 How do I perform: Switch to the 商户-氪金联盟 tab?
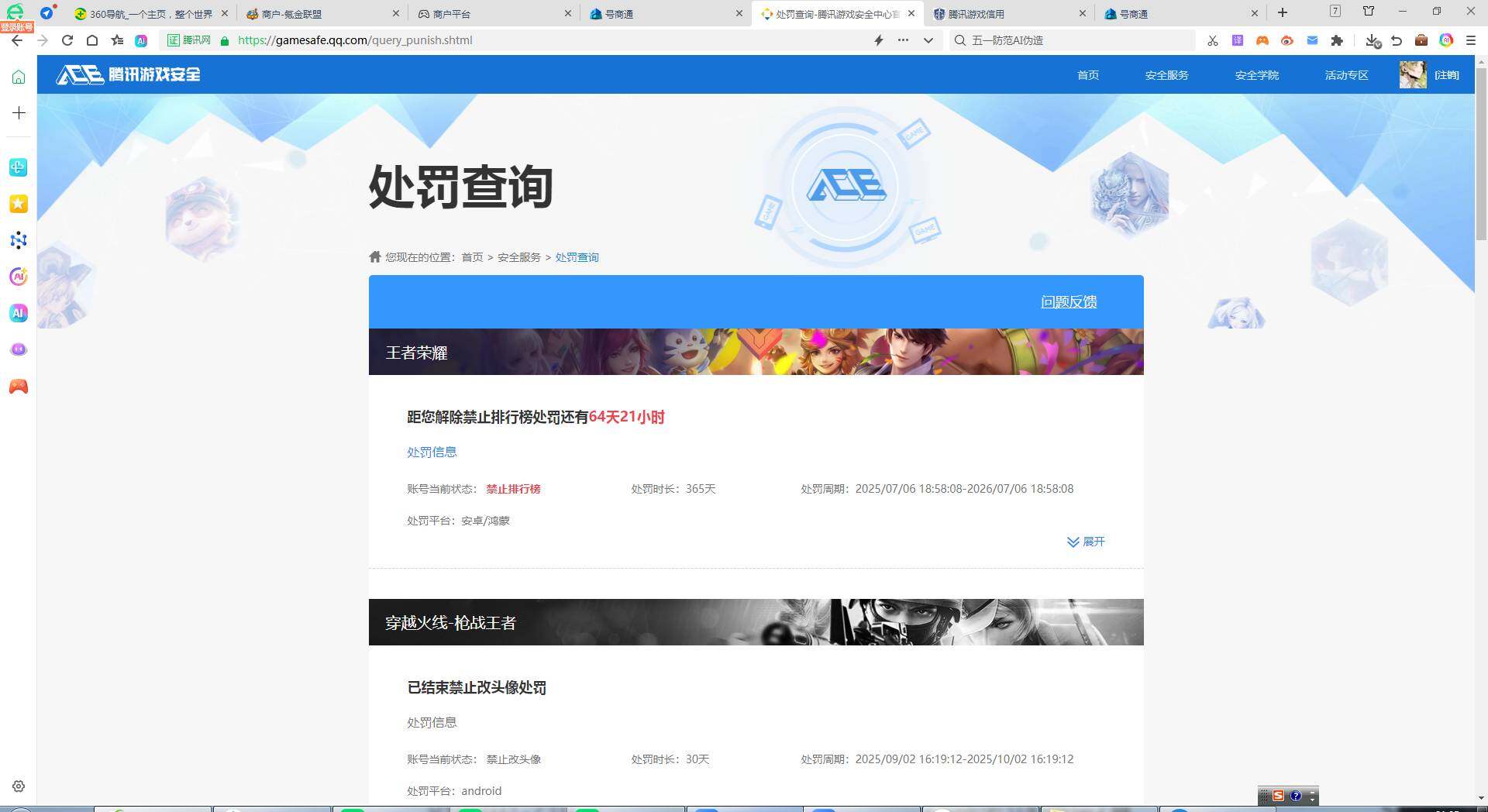[x=322, y=13]
